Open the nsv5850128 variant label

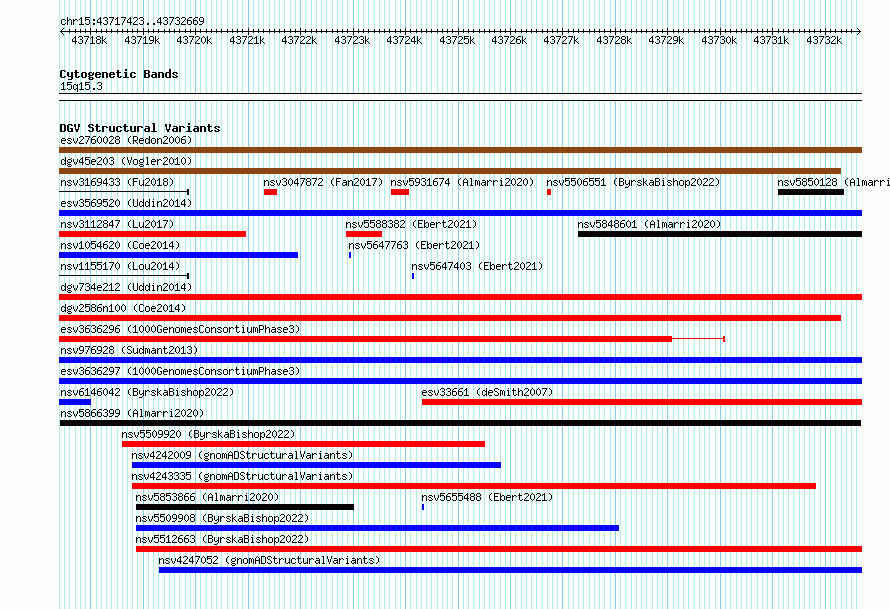pos(833,182)
